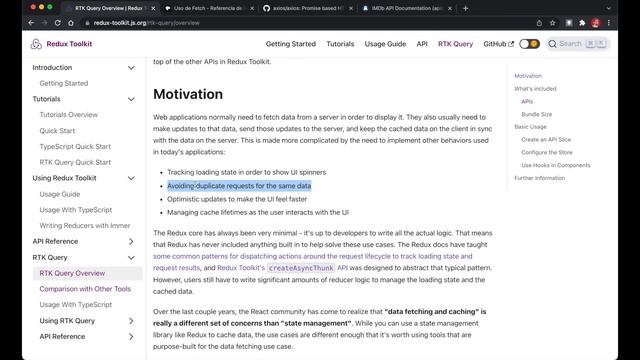Switch to the axios GitHub tab
The height and width of the screenshot is (360, 640).
point(308,8)
